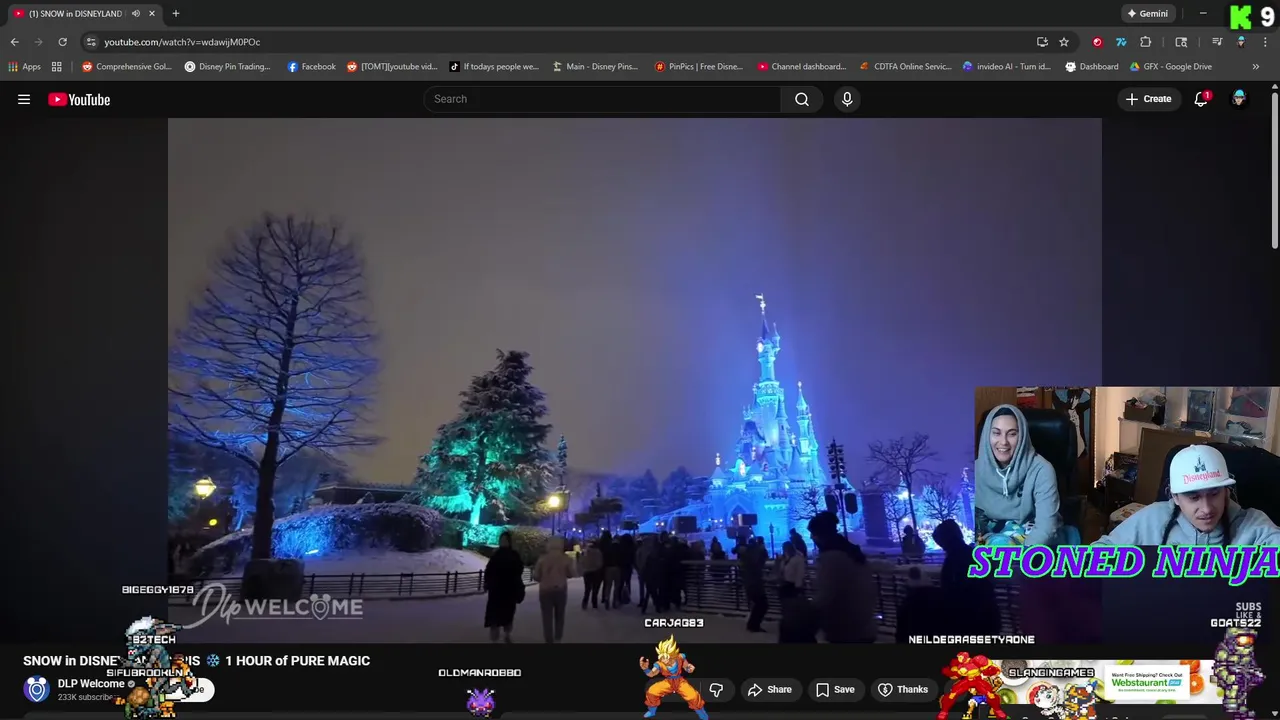Open the side panel toolbar icon
The image size is (1280, 720).
point(1181,42)
